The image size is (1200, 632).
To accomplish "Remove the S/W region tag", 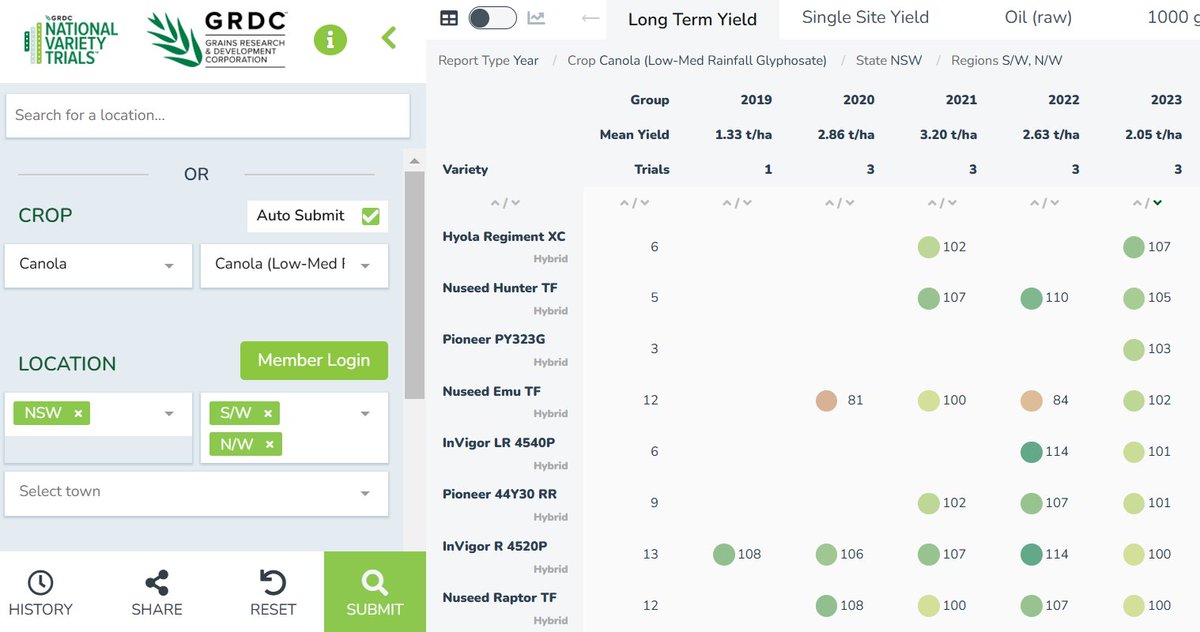I will coord(268,414).
